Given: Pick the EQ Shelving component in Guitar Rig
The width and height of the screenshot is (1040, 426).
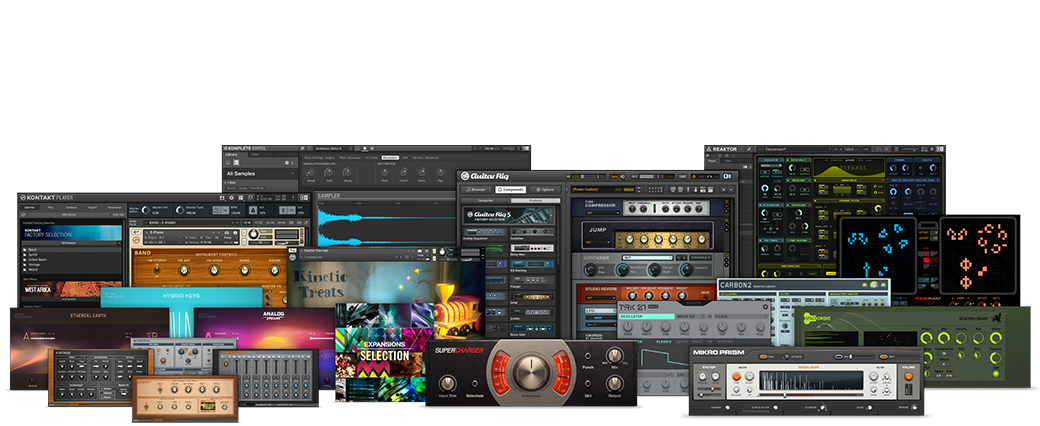Looking at the screenshot, I should (x=532, y=267).
